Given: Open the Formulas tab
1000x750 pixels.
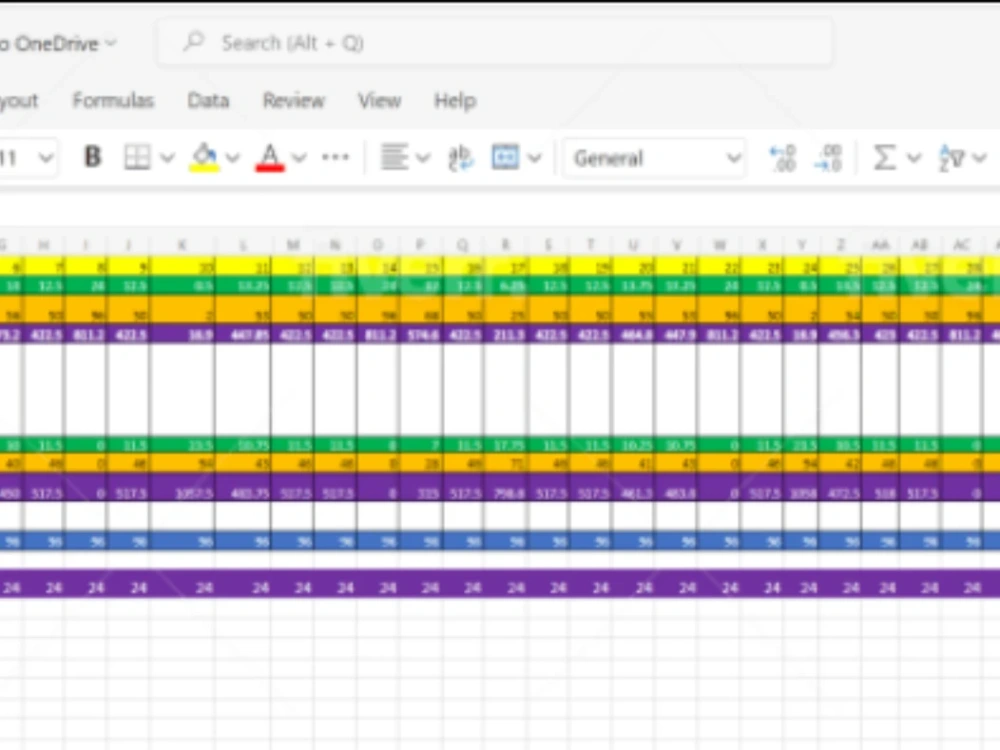Looking at the screenshot, I should click(113, 100).
